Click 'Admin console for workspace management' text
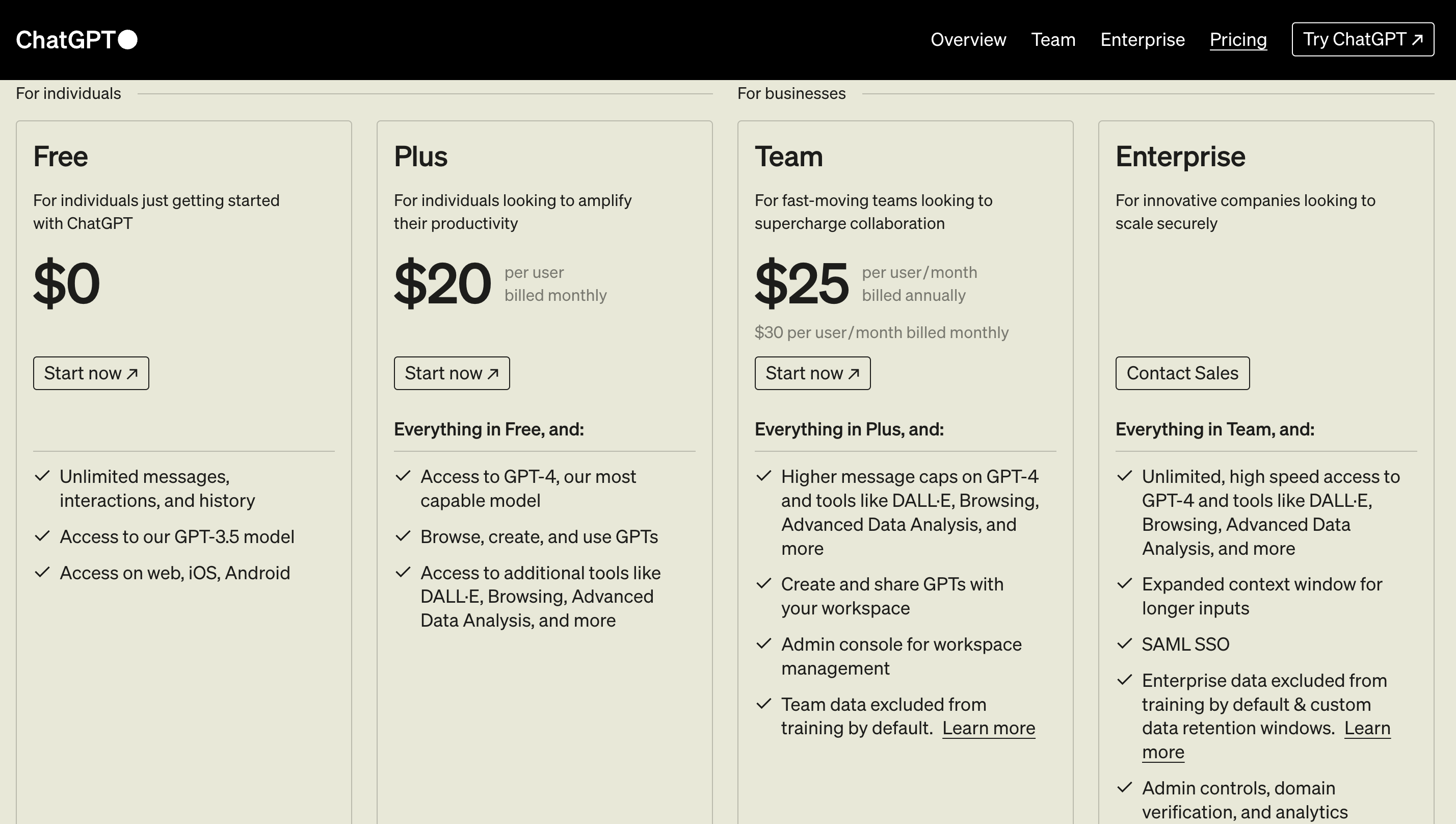Screen dimensions: 1456x824 click(x=902, y=656)
